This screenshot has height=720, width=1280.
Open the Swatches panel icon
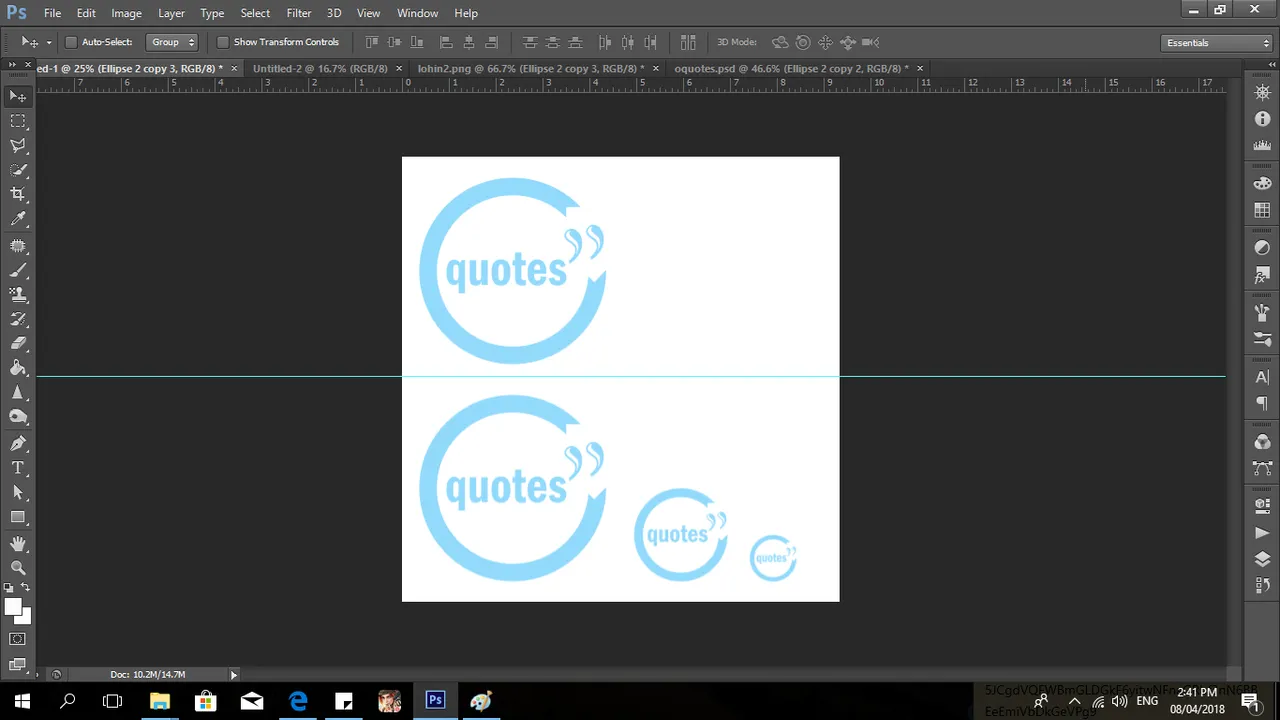[x=1262, y=210]
